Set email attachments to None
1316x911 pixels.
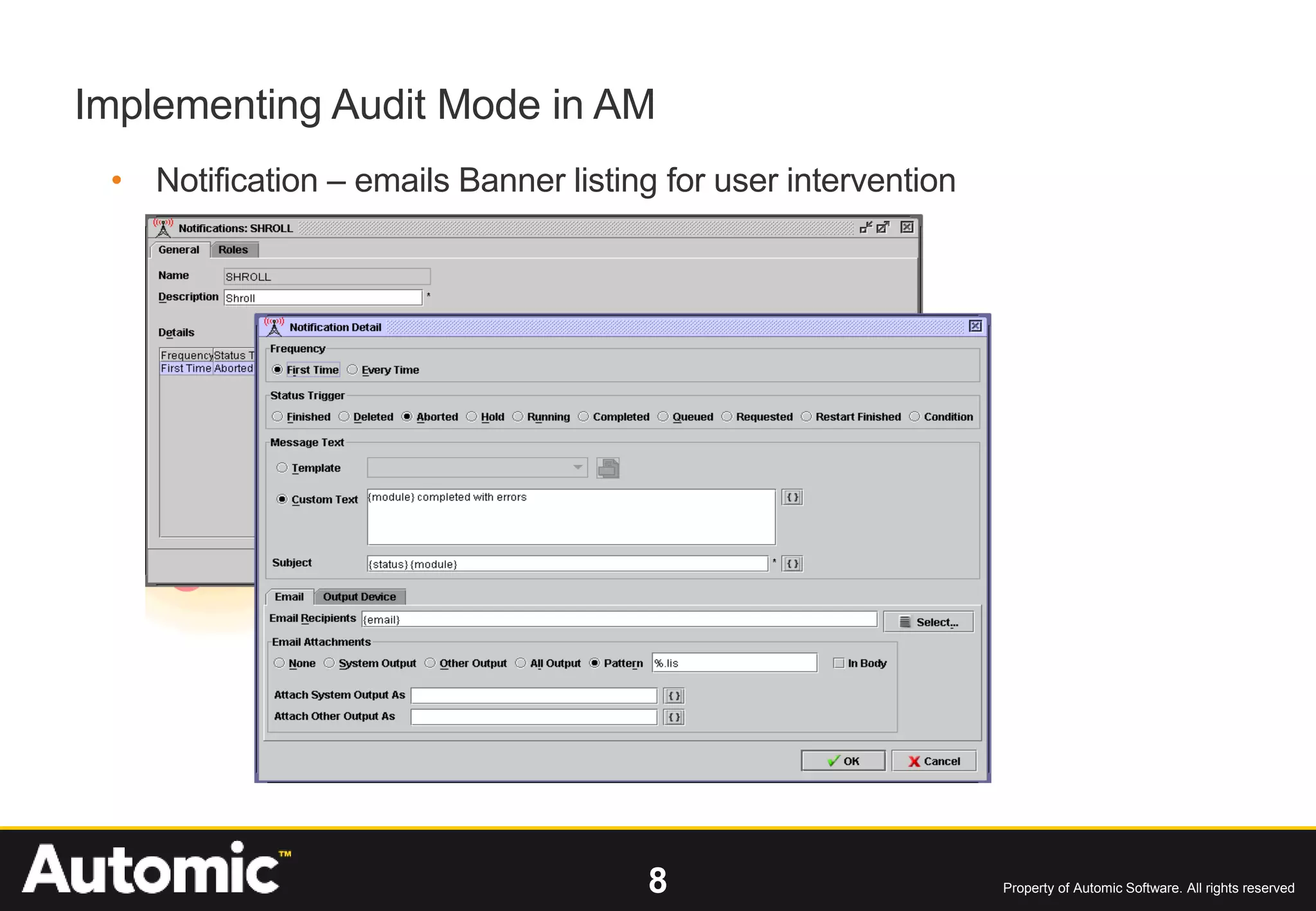pos(294,664)
